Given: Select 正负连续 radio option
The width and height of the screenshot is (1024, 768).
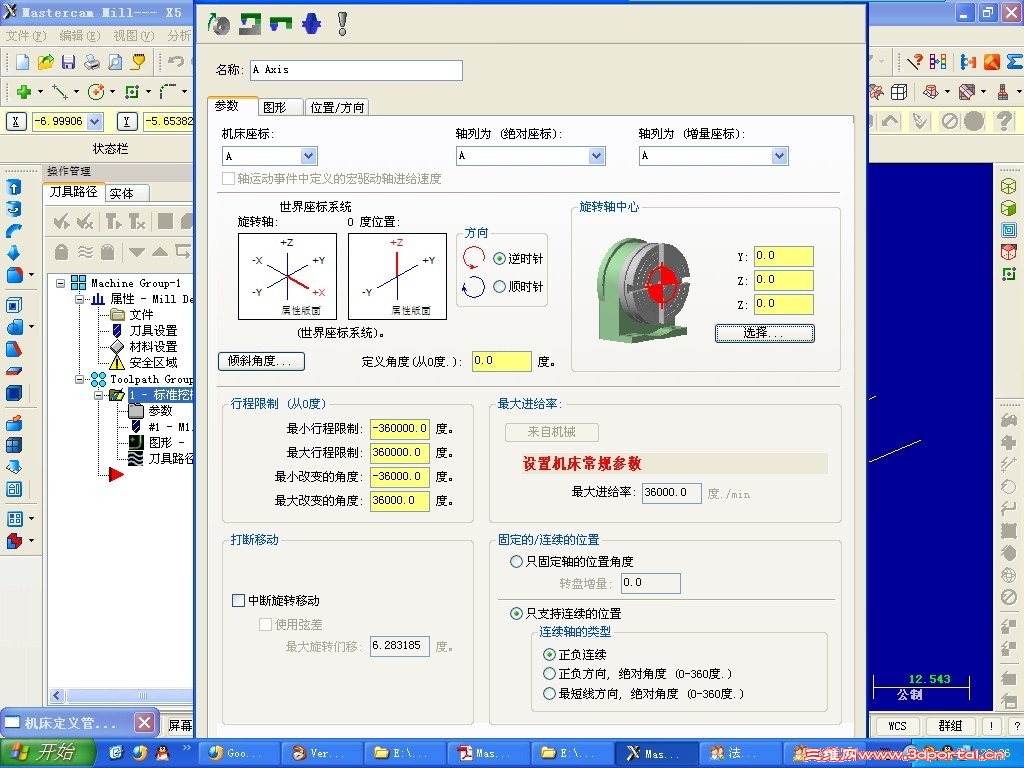Looking at the screenshot, I should tap(549, 654).
